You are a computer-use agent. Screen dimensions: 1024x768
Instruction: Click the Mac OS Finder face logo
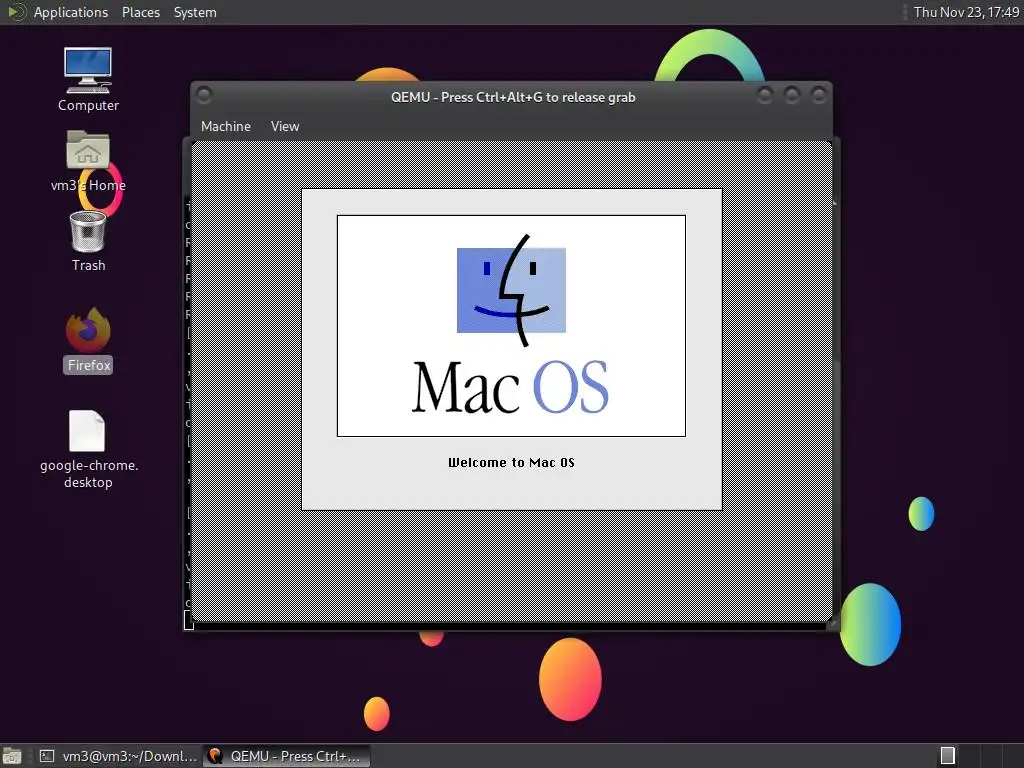pos(511,290)
